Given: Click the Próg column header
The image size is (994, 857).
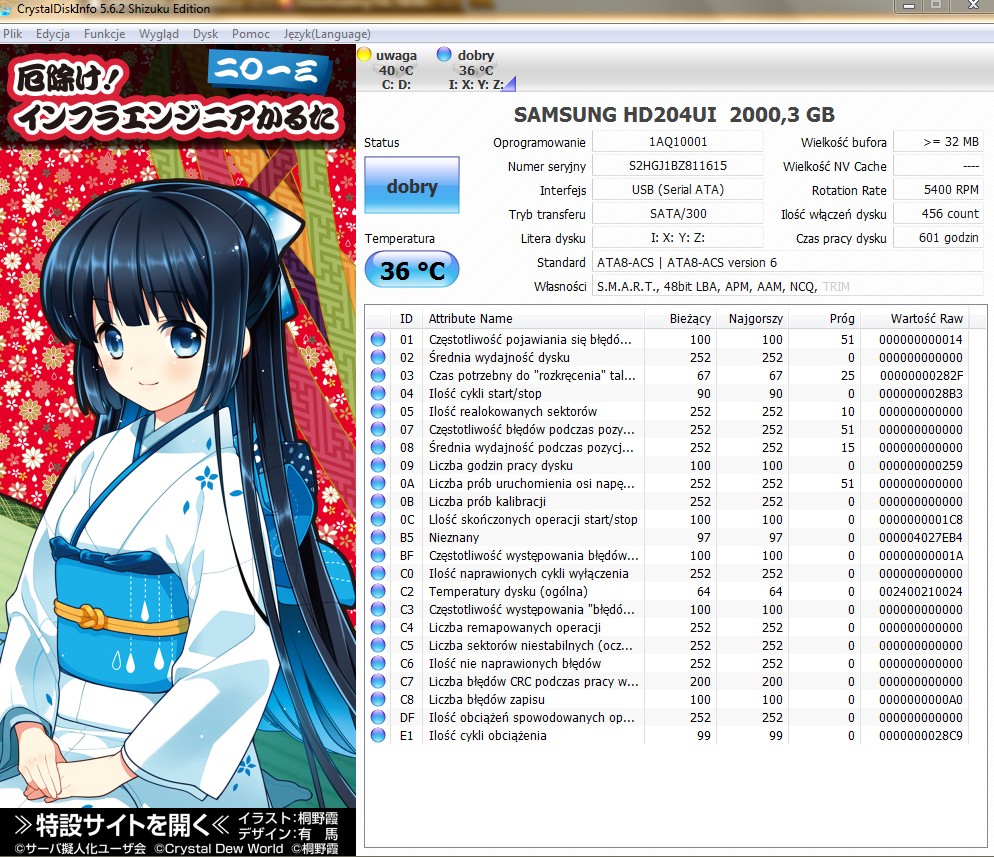Looking at the screenshot, I should tap(824, 318).
